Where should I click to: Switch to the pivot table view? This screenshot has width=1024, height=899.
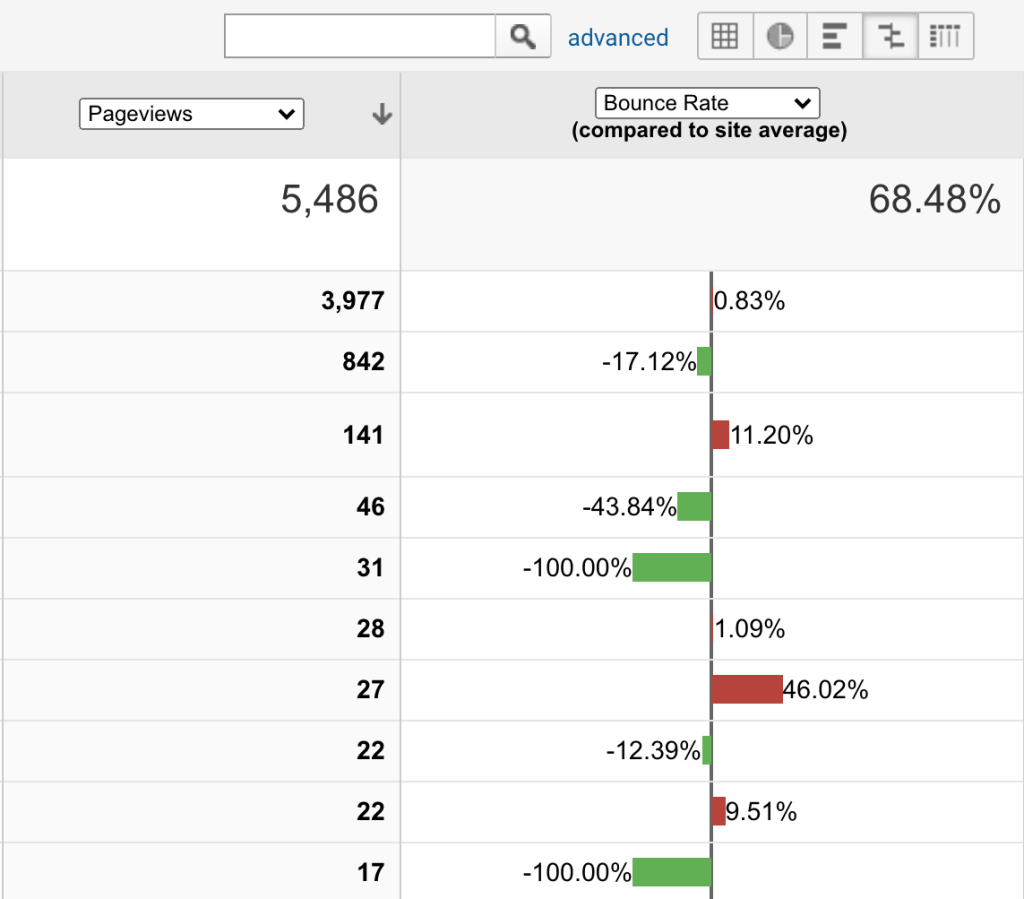945,36
